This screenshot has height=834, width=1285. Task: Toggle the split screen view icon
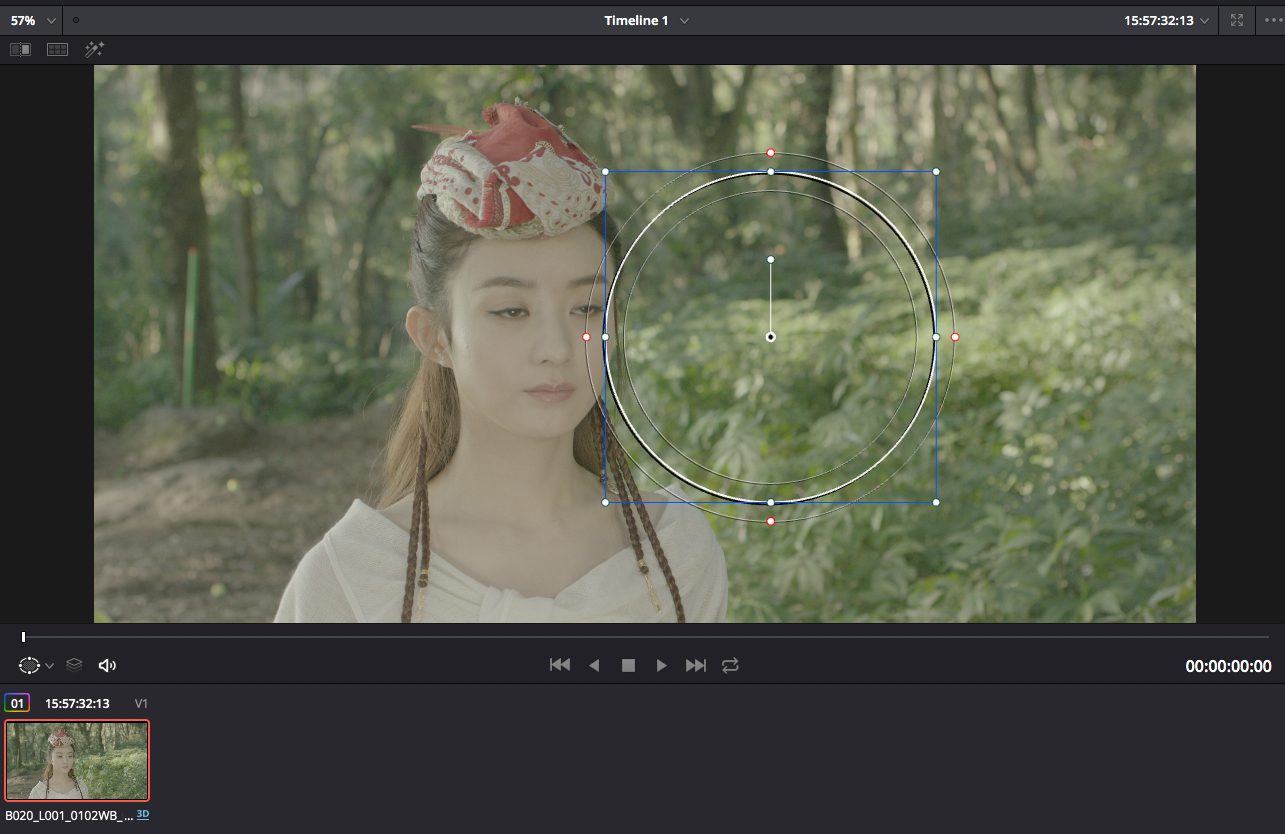click(58, 49)
